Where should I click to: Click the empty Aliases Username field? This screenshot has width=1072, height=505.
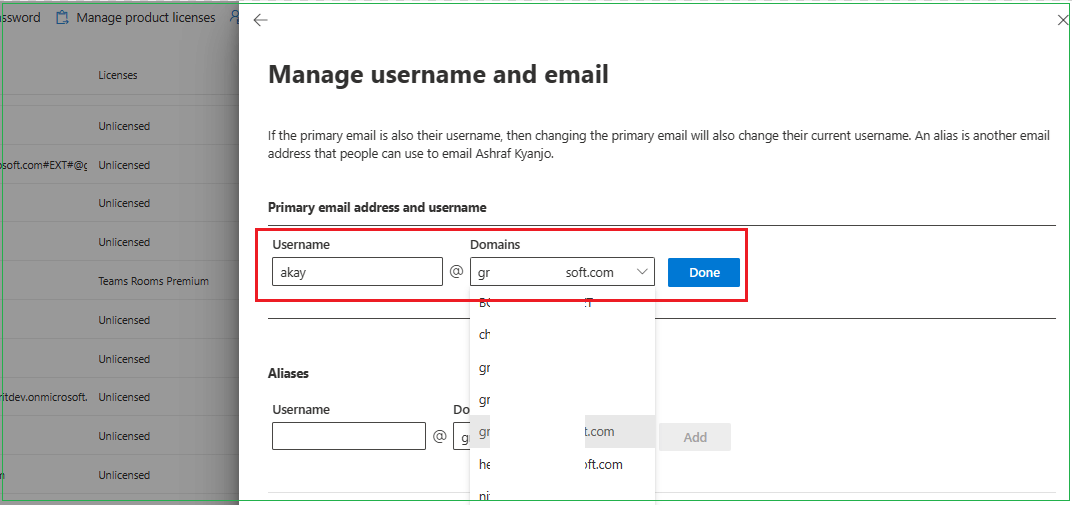point(349,436)
